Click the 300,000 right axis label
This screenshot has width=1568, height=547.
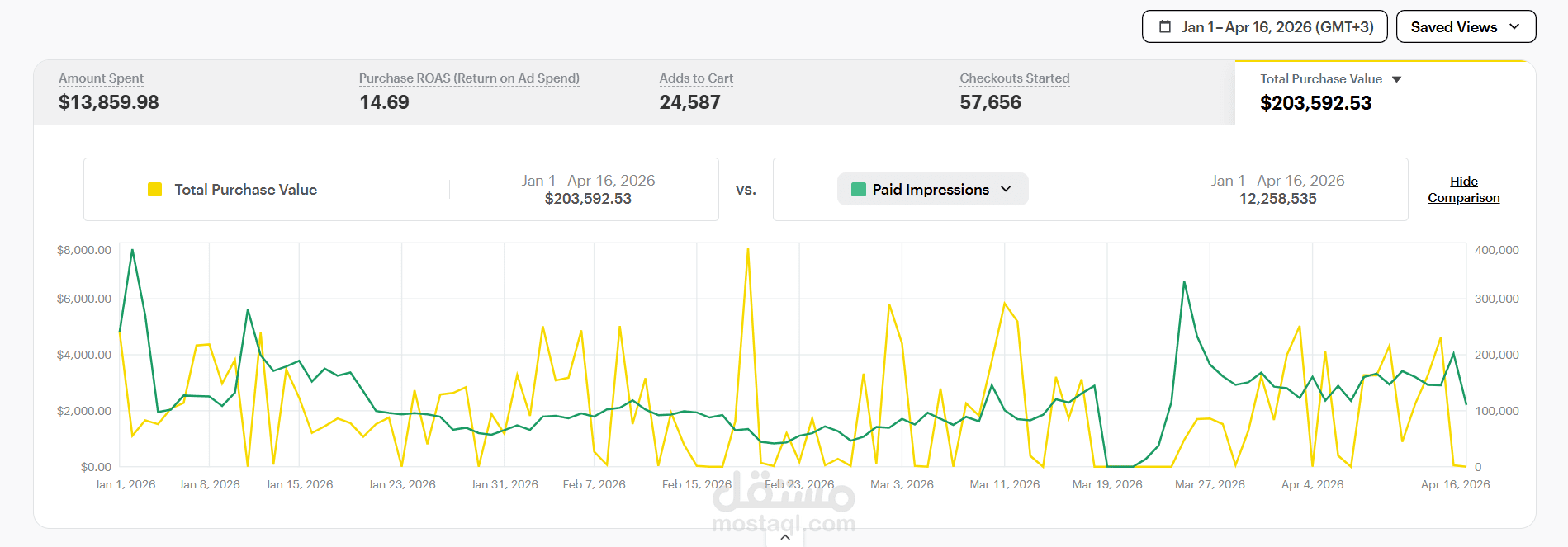1496,299
